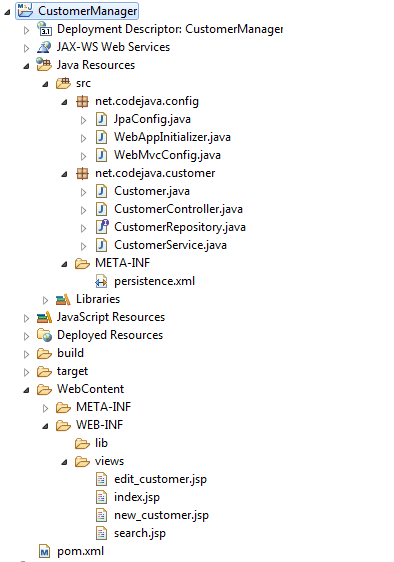This screenshot has height=562, width=394.
Task: Click the Customer.java file icon
Action: (x=101, y=191)
